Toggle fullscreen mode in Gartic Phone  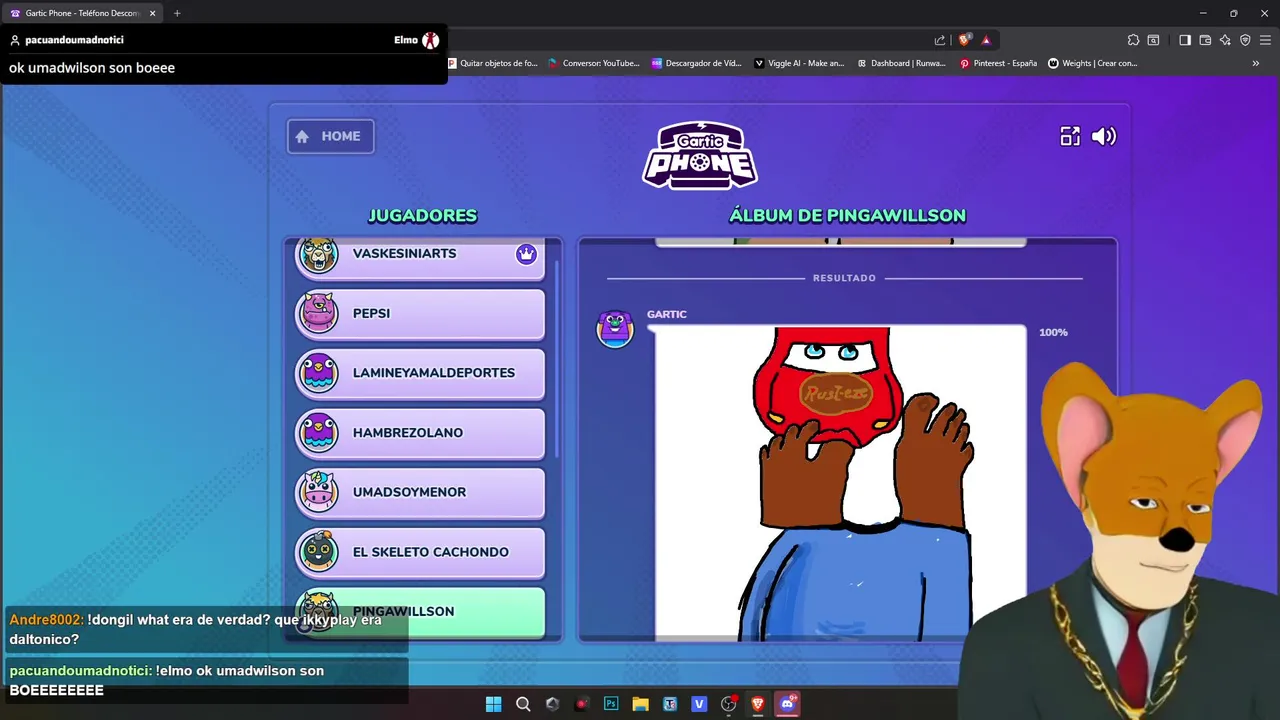[1070, 137]
